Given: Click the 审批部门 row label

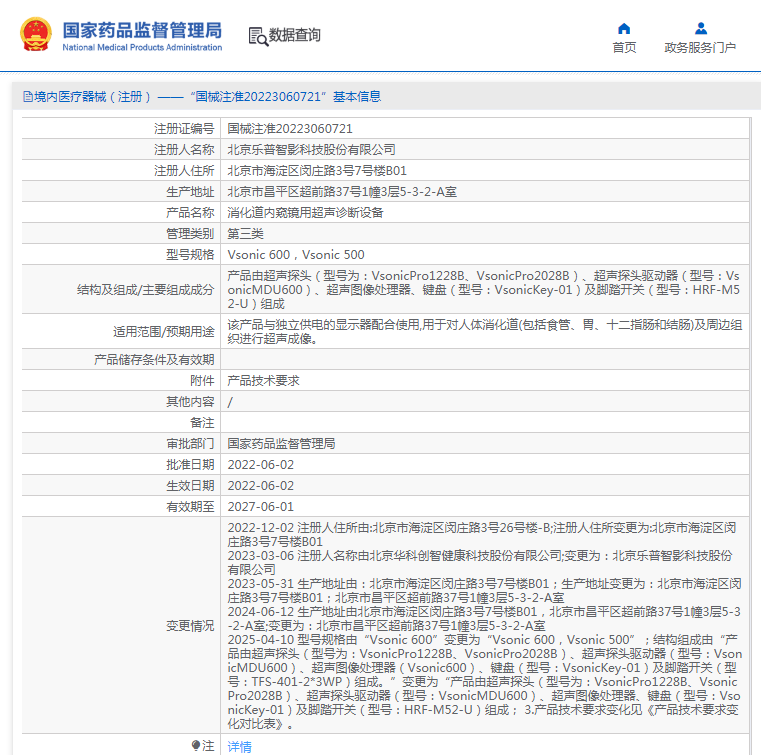Looking at the screenshot, I should 190,443.
